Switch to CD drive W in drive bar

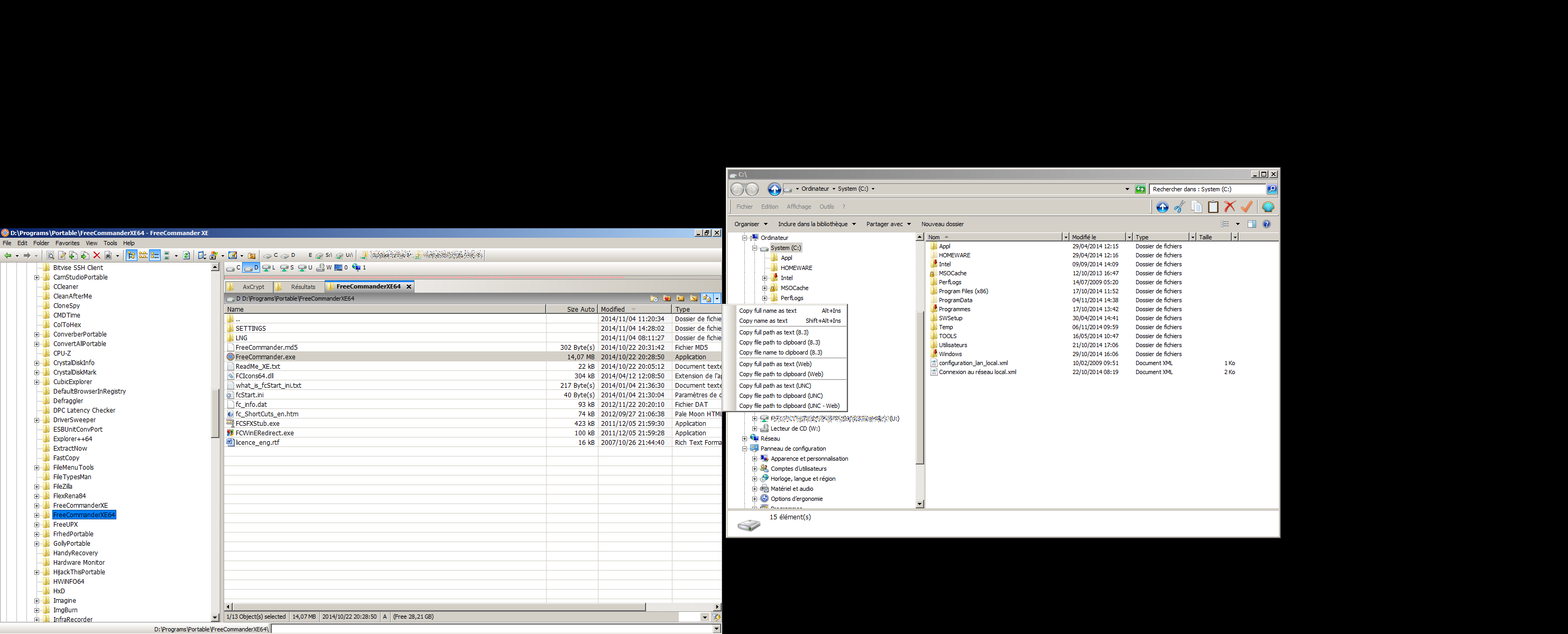pos(326,268)
